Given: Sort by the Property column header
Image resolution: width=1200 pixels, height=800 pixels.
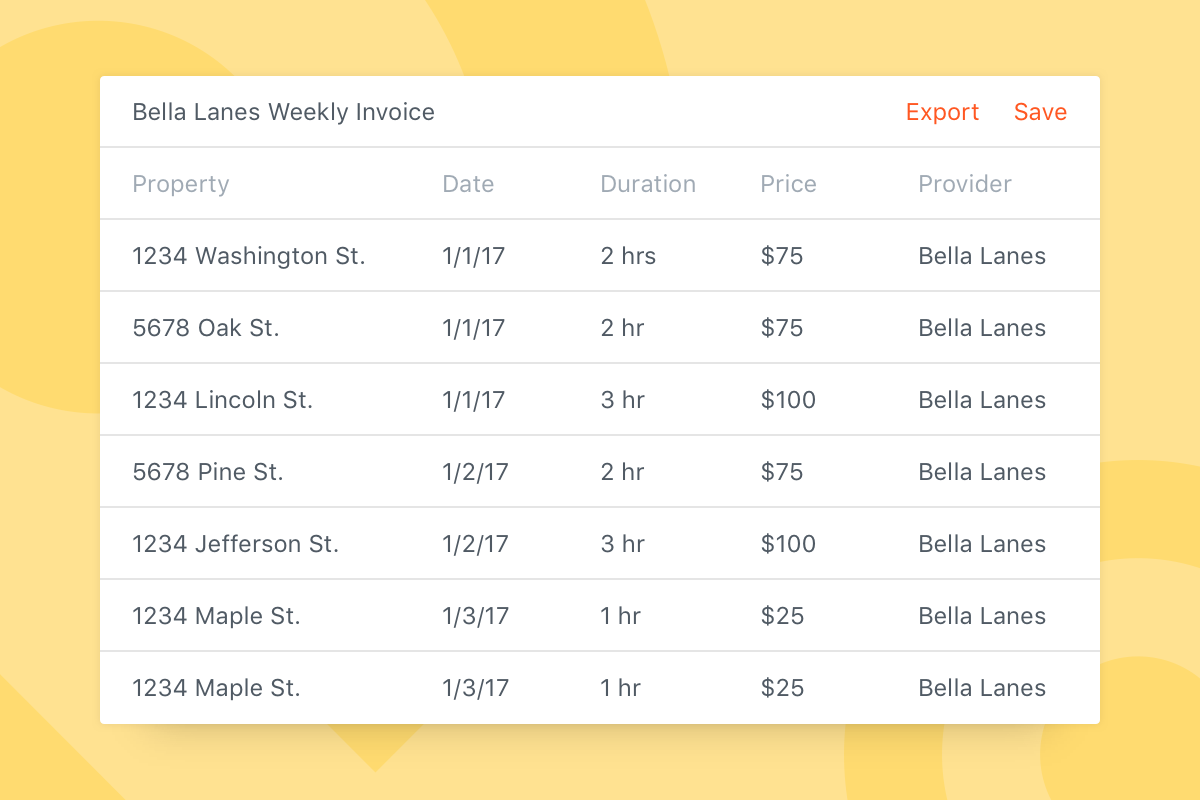Looking at the screenshot, I should tap(181, 184).
